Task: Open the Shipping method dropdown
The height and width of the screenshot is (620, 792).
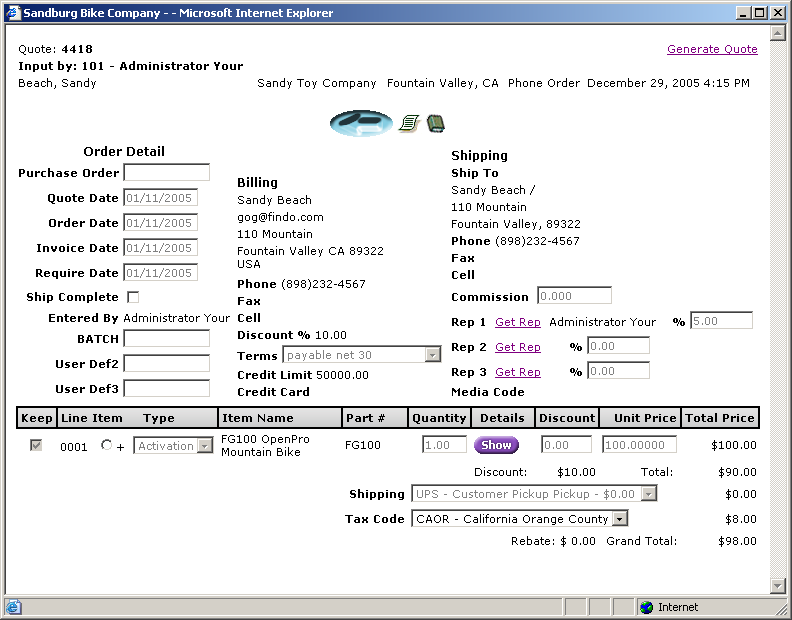Action: click(648, 494)
